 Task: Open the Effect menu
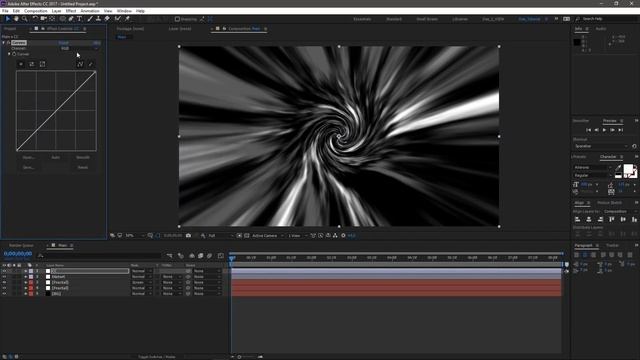[x=71, y=11]
